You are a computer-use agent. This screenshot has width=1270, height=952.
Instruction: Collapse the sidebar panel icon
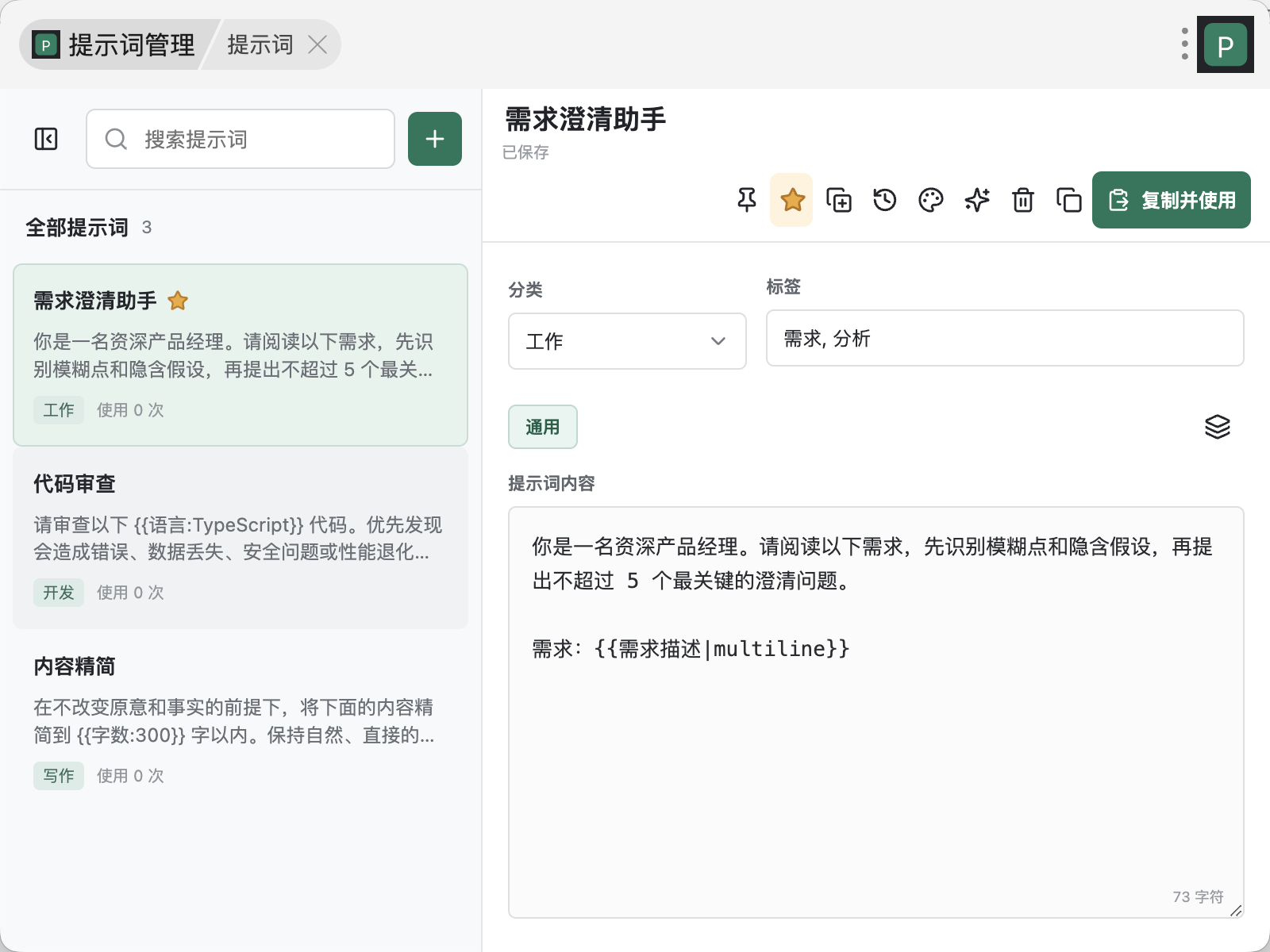(x=46, y=139)
